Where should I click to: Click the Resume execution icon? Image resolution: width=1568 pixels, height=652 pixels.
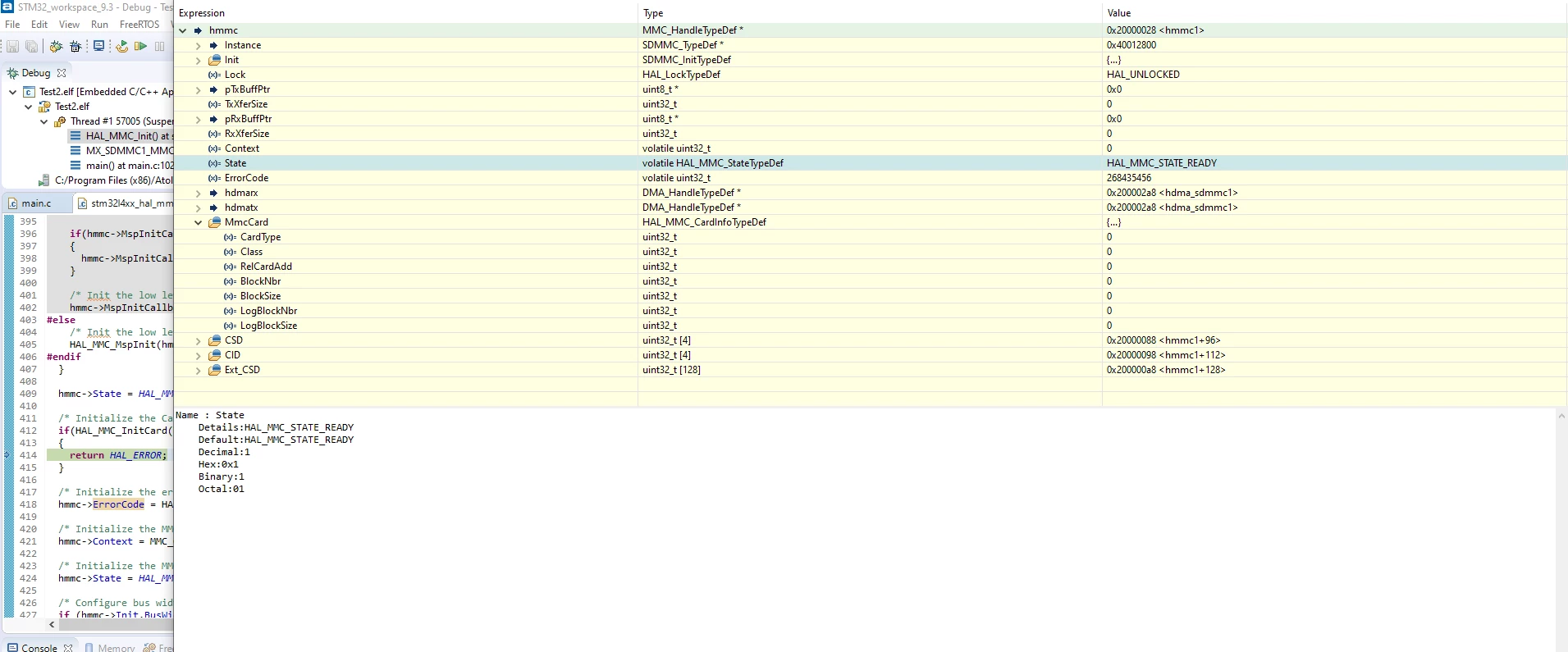coord(140,47)
